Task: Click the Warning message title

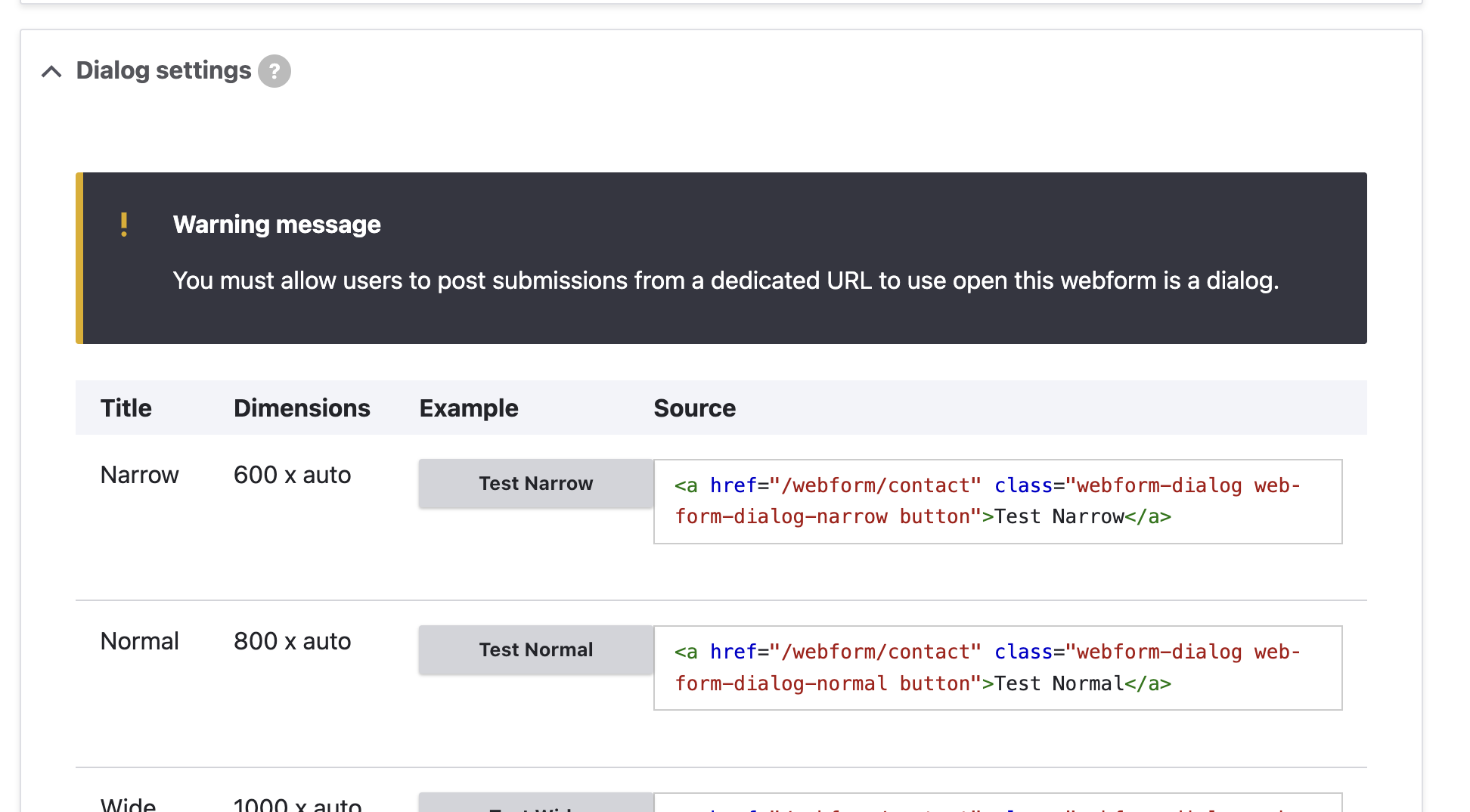Action: tap(277, 225)
